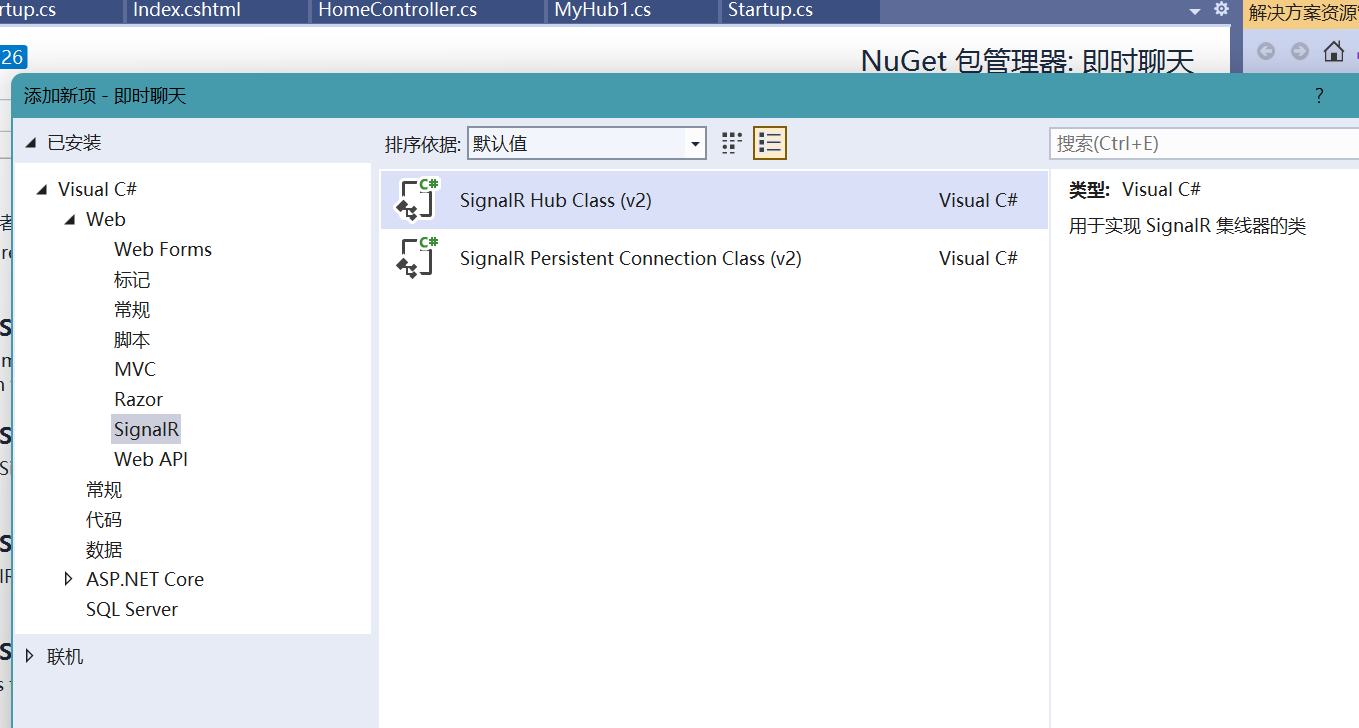
Task: Select 数据 category
Action: coord(104,549)
